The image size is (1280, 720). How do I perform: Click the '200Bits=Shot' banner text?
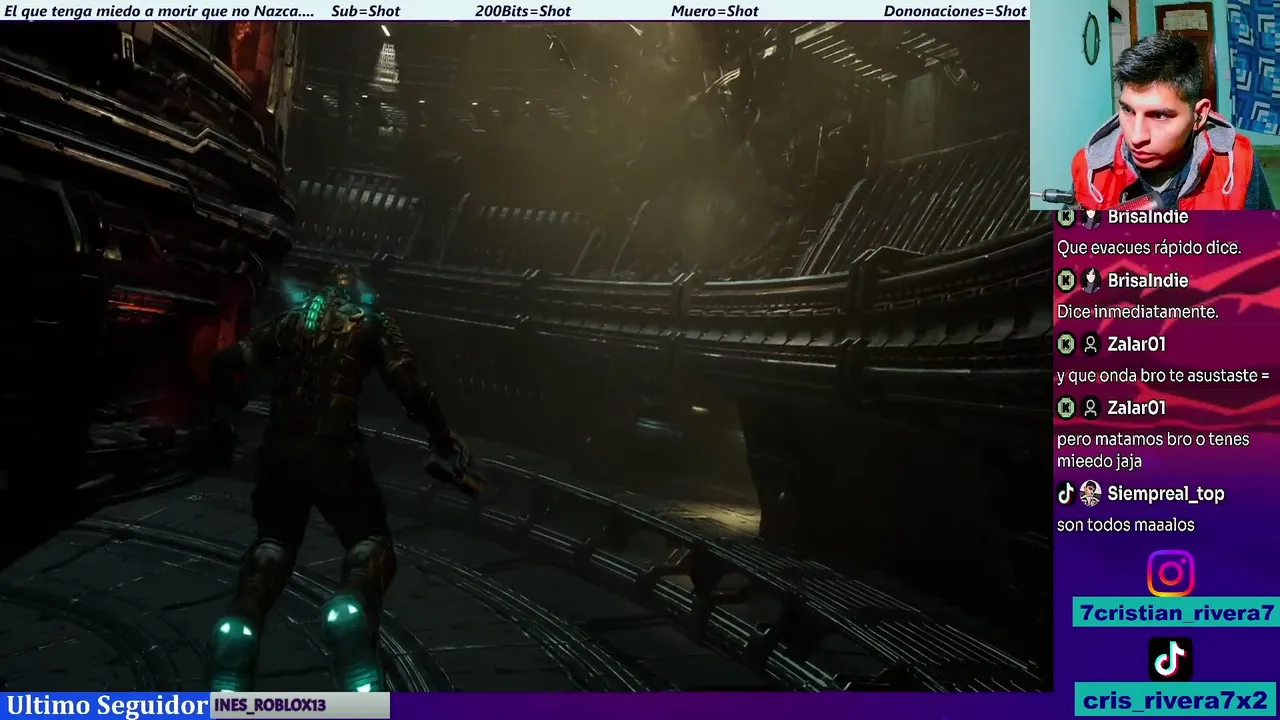523,11
